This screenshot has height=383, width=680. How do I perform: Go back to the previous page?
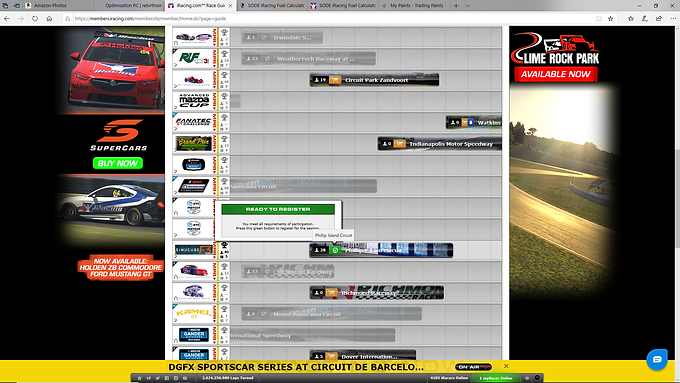7,19
